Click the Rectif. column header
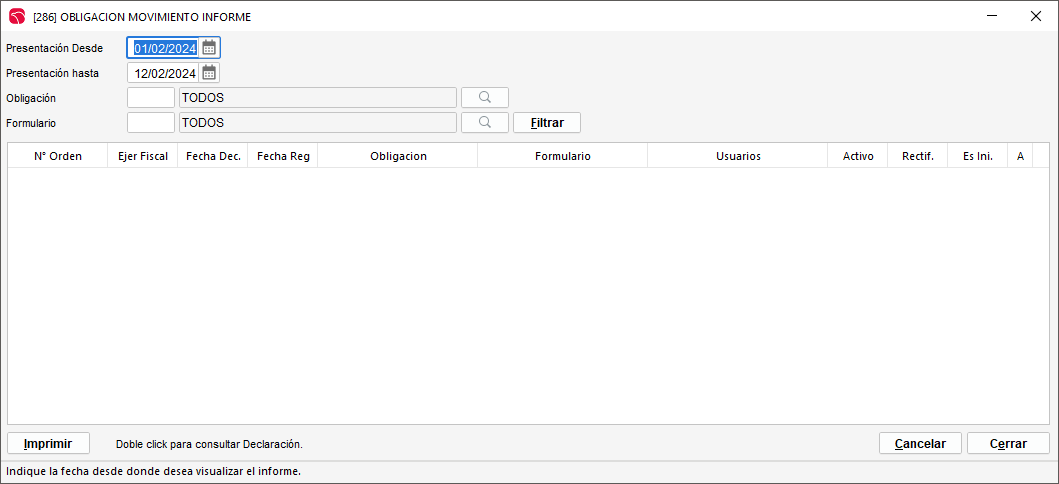The image size is (1059, 484). (917, 156)
